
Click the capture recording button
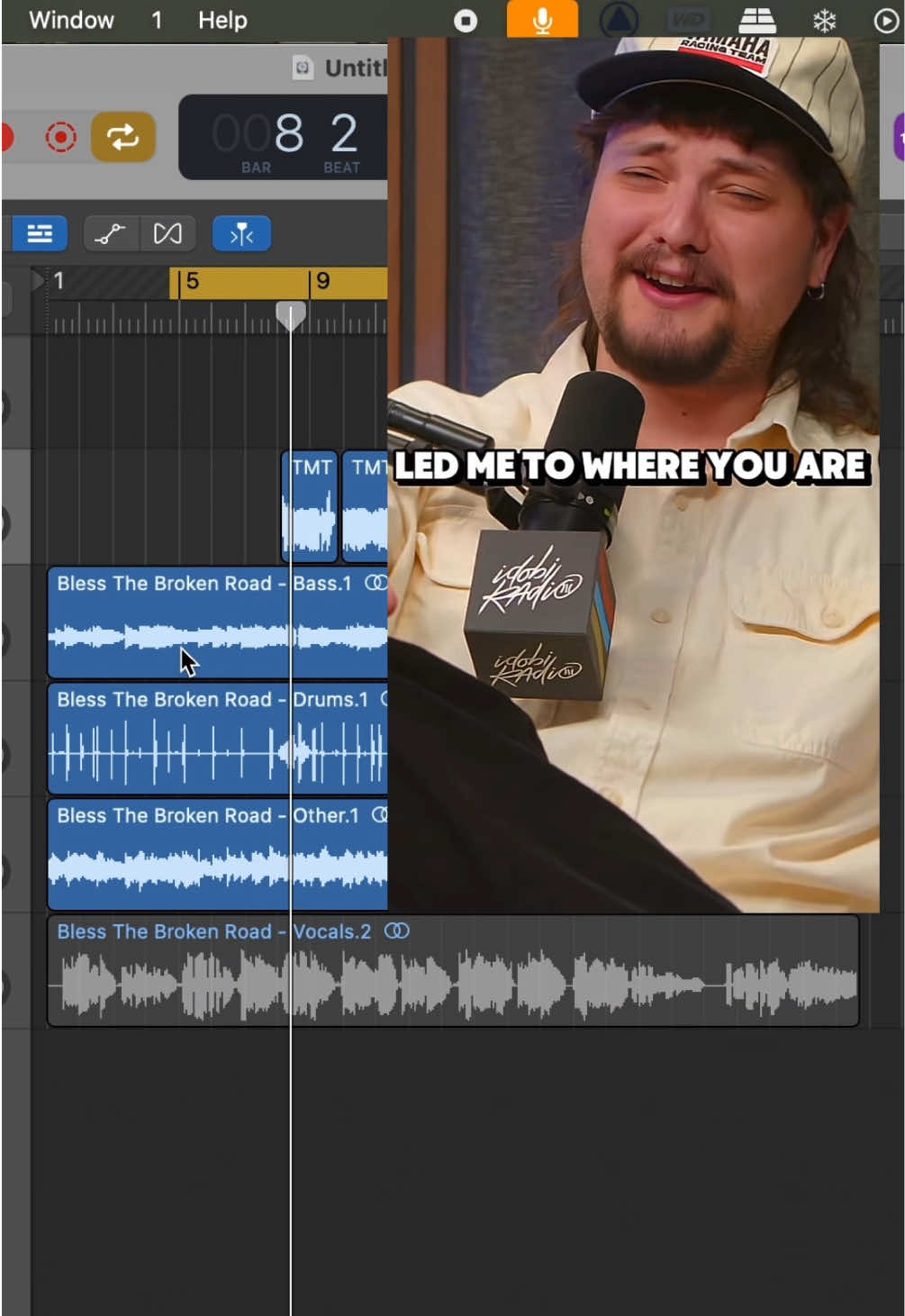pos(61,137)
